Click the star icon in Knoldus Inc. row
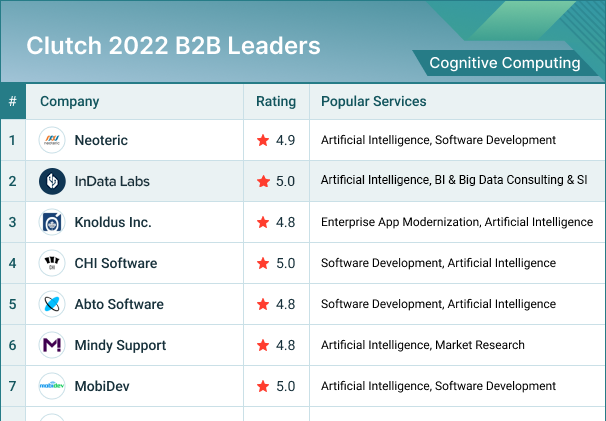Viewport: 606px width, 421px height. click(263, 222)
